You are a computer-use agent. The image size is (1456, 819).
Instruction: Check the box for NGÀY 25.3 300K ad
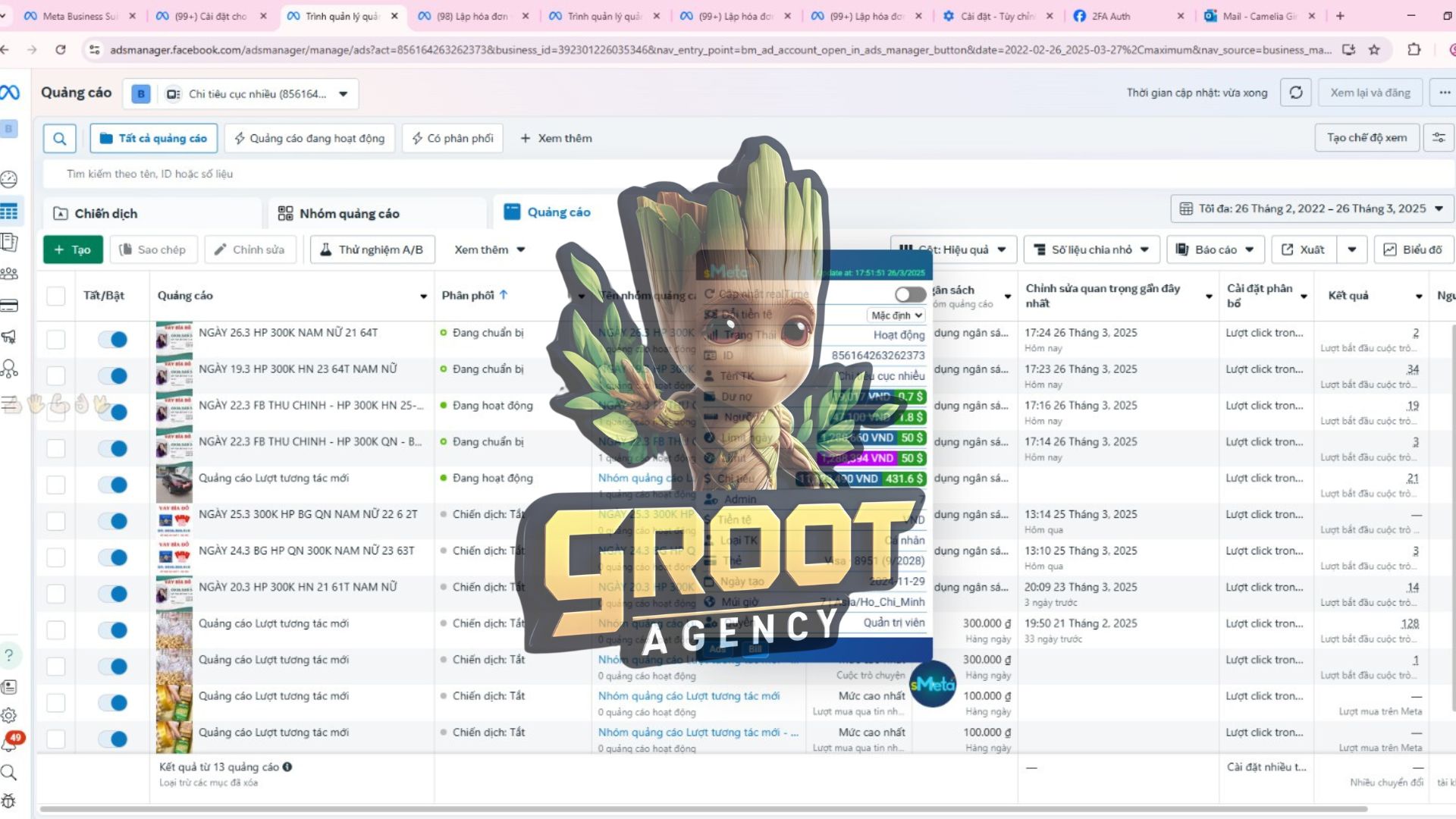tap(56, 521)
